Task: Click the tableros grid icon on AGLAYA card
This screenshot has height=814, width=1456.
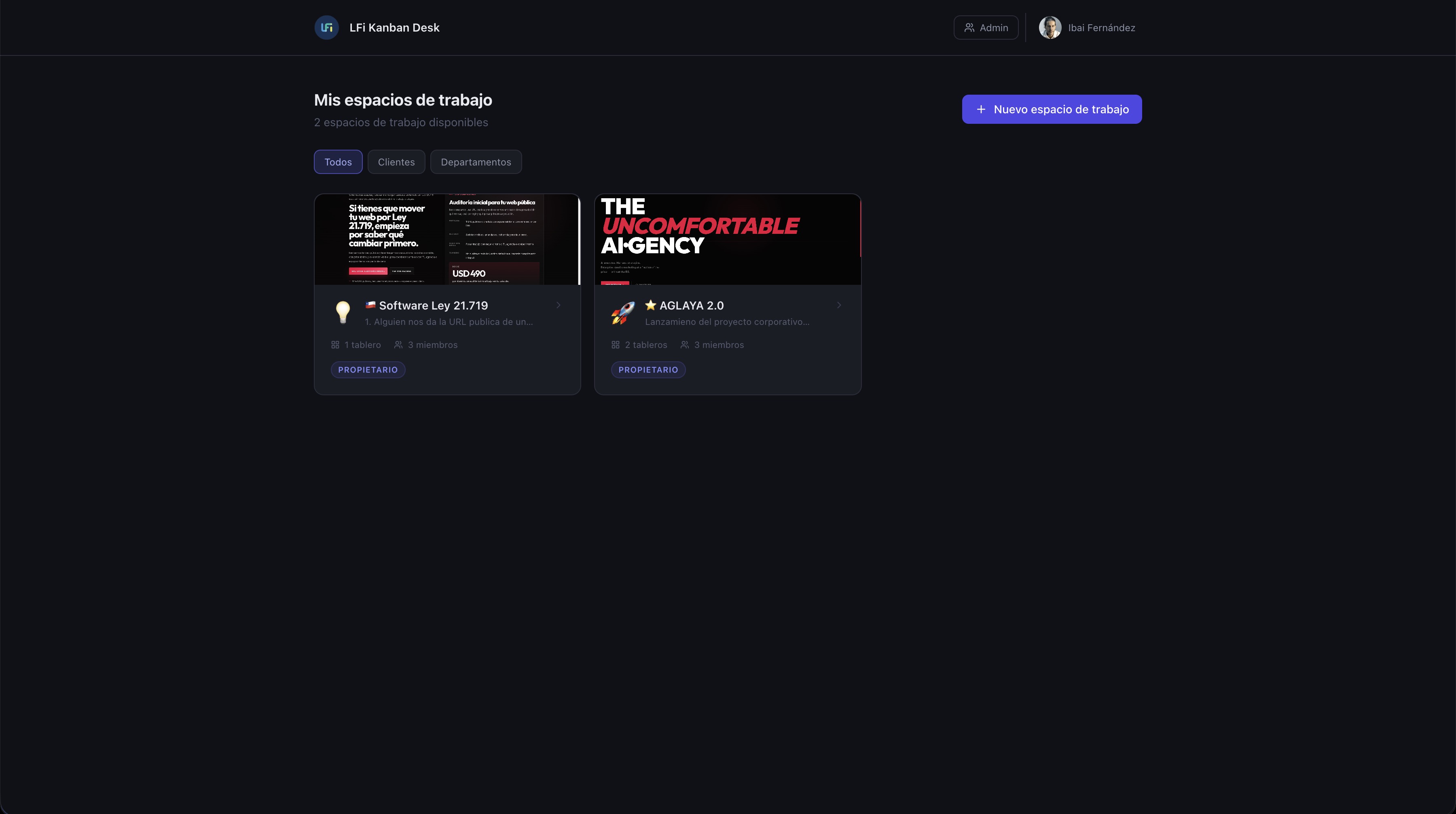Action: pyautogui.click(x=616, y=345)
